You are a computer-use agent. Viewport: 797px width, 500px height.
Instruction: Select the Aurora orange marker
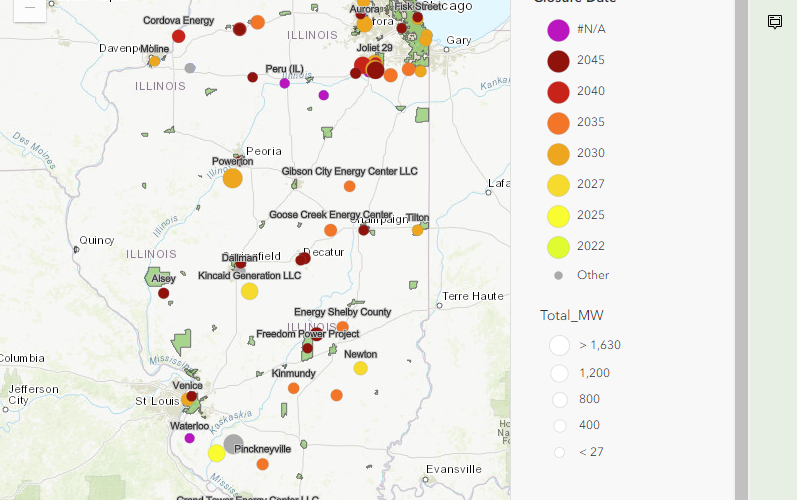[x=364, y=24]
